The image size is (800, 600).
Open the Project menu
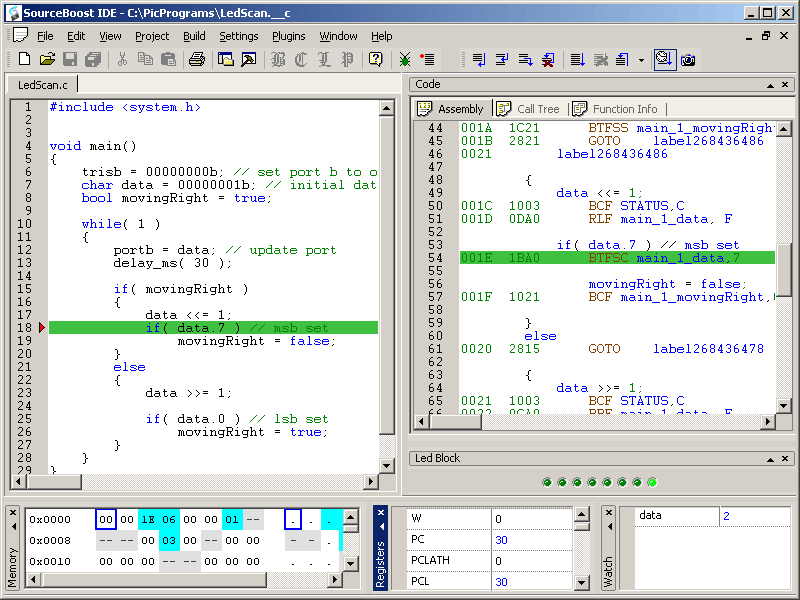point(152,36)
